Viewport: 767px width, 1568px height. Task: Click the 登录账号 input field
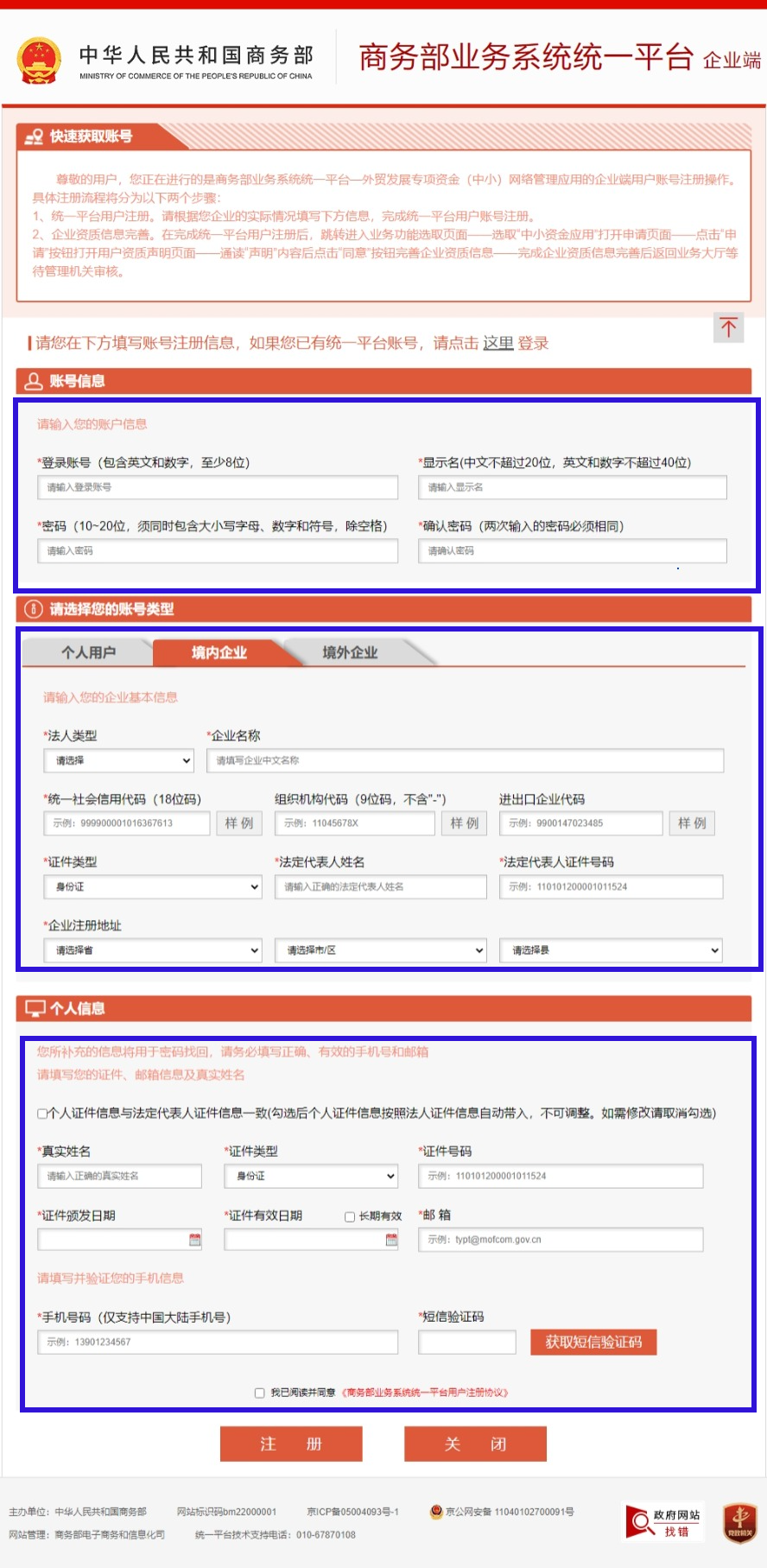coord(217,487)
